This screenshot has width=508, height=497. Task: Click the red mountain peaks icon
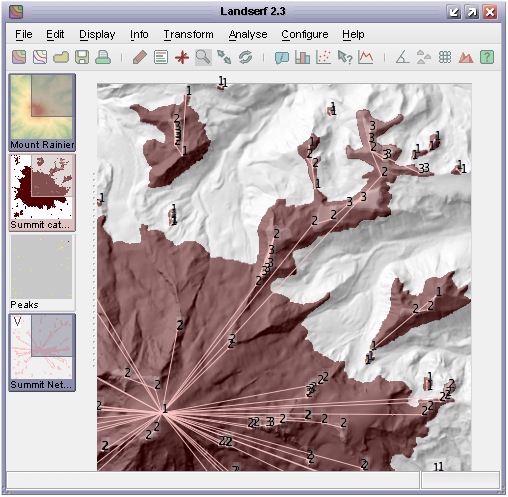tap(466, 57)
